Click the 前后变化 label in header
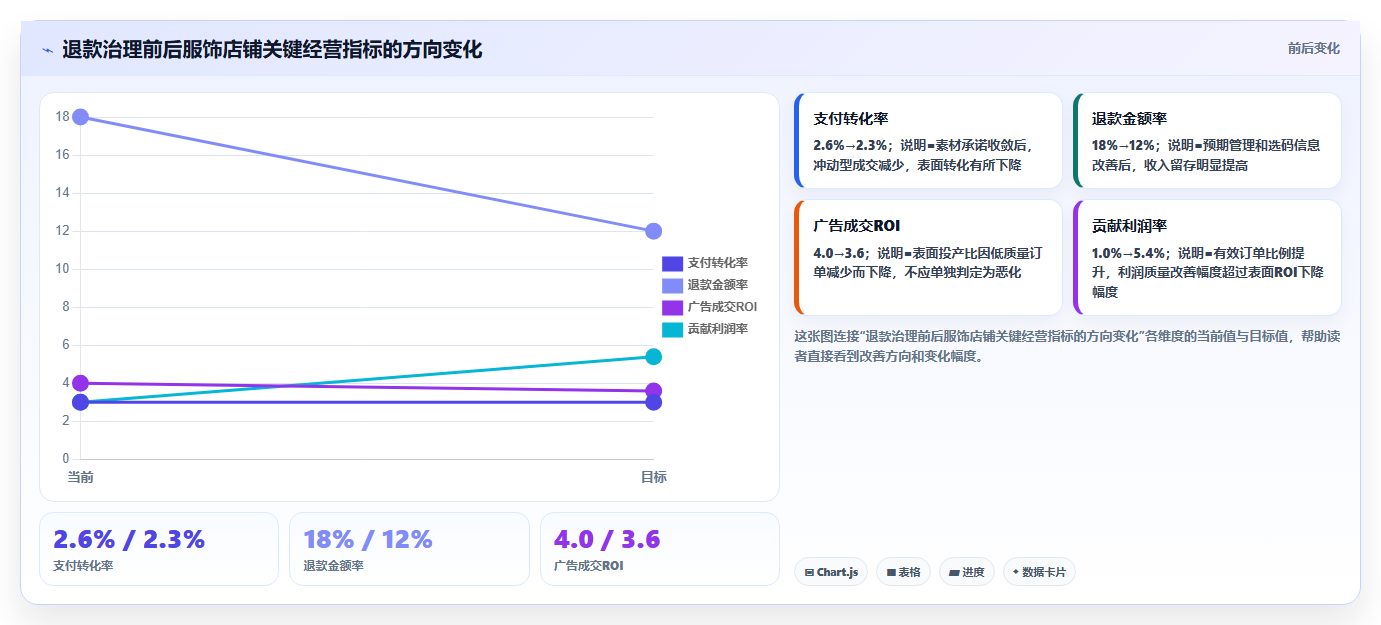The image size is (1381, 625). [x=1313, y=48]
